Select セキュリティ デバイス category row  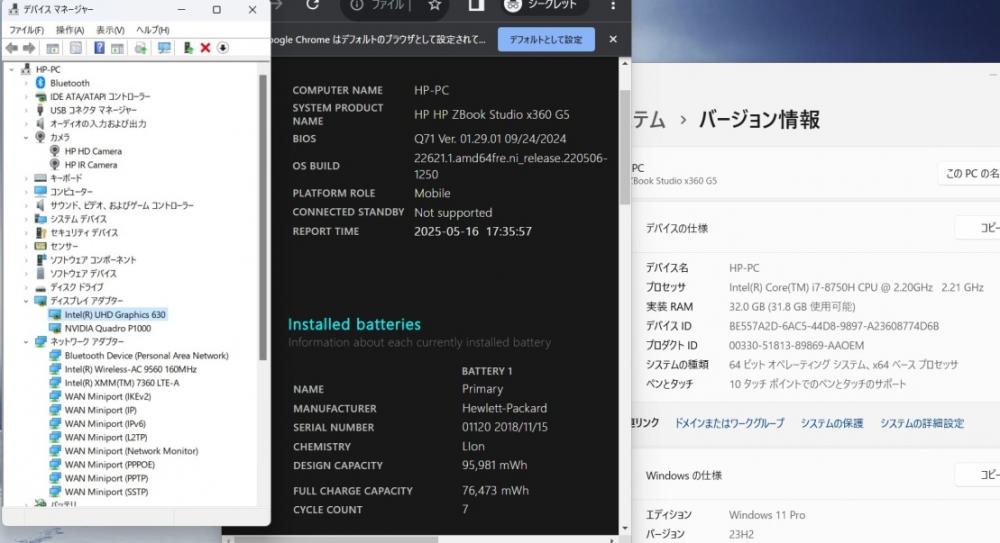coord(84,233)
